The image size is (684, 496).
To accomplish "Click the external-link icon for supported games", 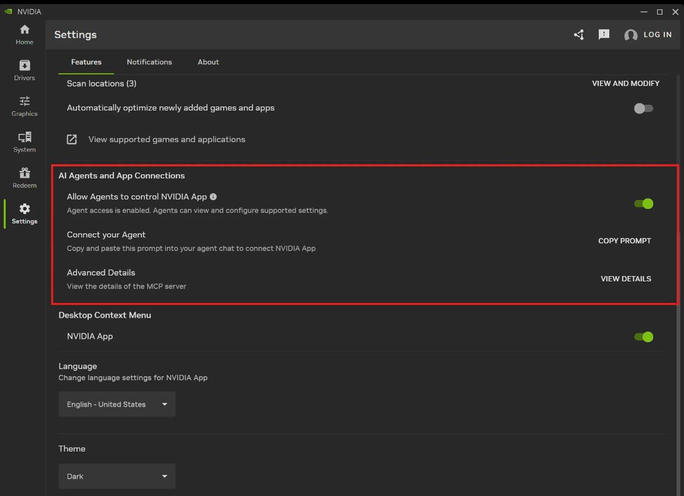I will [x=72, y=139].
